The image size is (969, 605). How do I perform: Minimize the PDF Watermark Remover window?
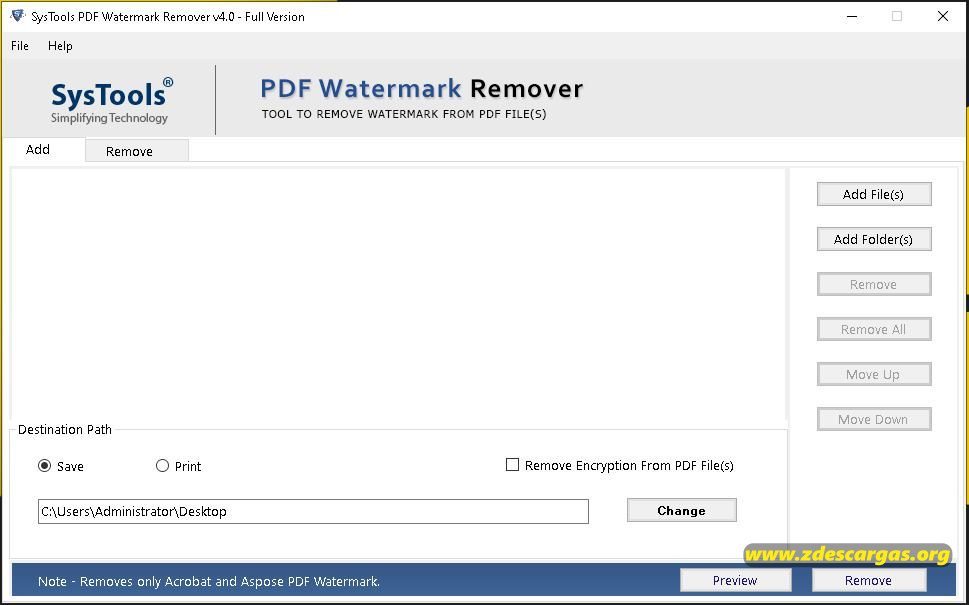pos(852,17)
